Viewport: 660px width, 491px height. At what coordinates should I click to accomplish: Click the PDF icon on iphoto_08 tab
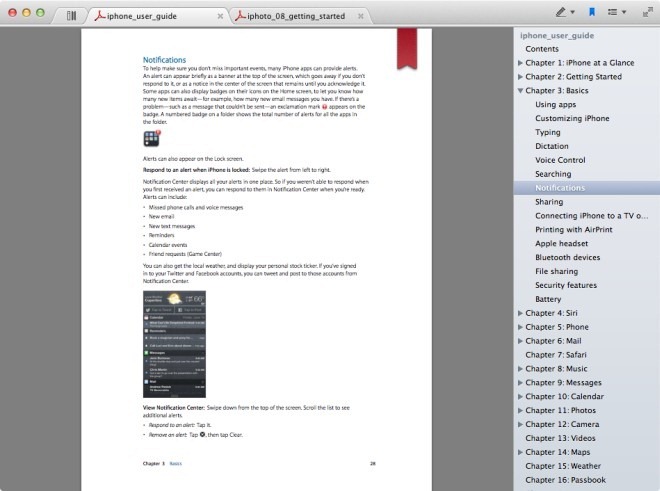click(240, 16)
